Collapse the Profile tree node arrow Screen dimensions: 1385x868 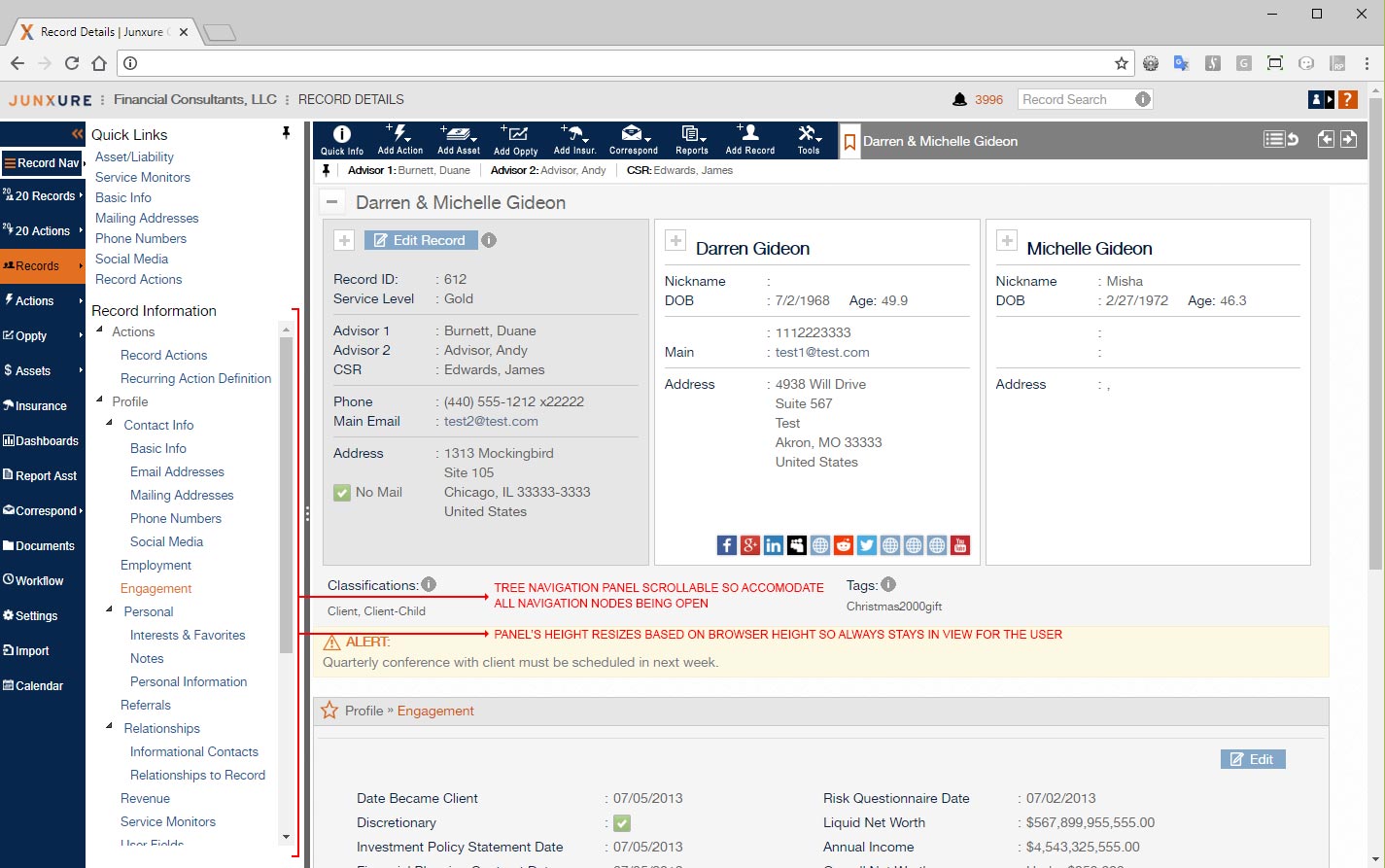(x=99, y=400)
